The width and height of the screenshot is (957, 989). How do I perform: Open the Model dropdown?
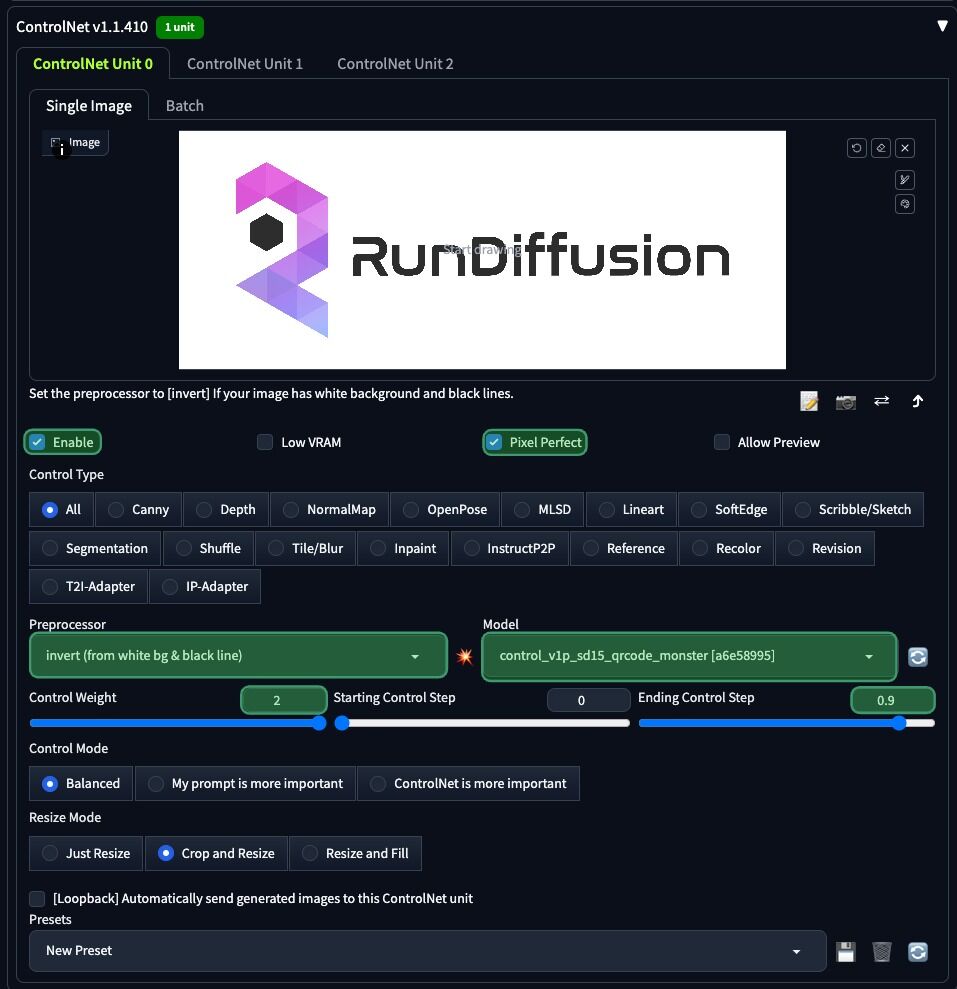point(689,656)
